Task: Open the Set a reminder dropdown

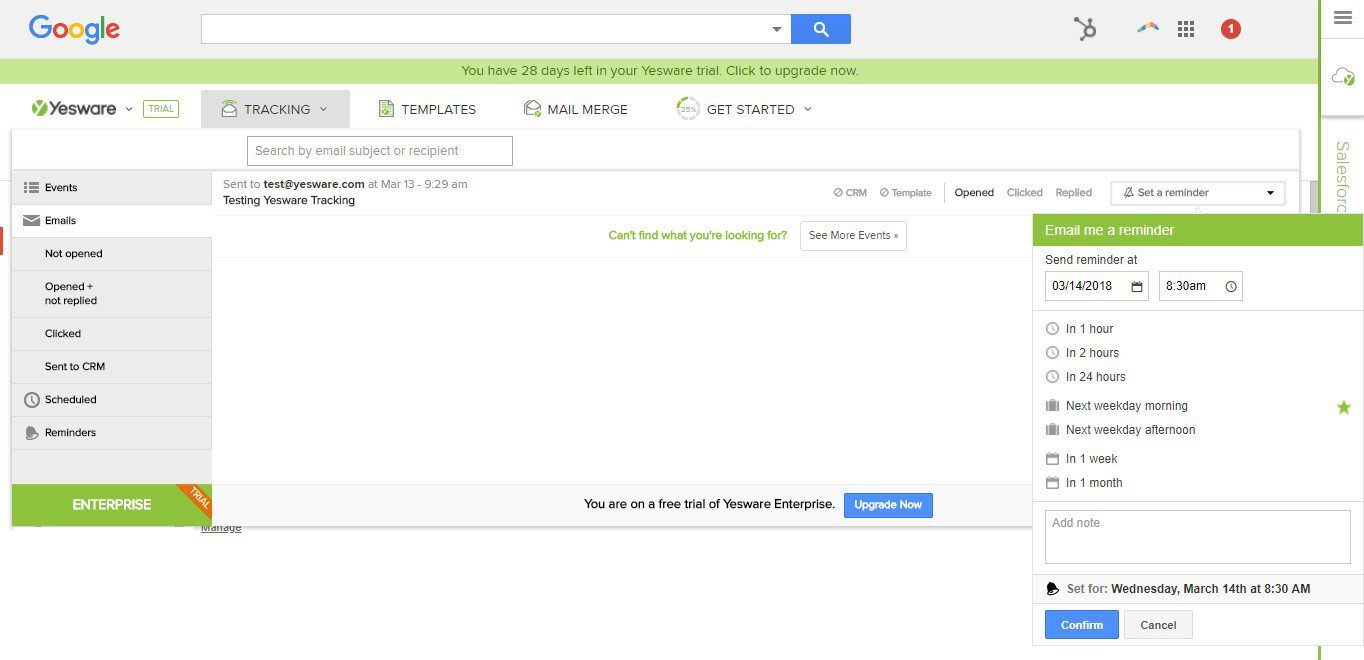Action: 1198,193
